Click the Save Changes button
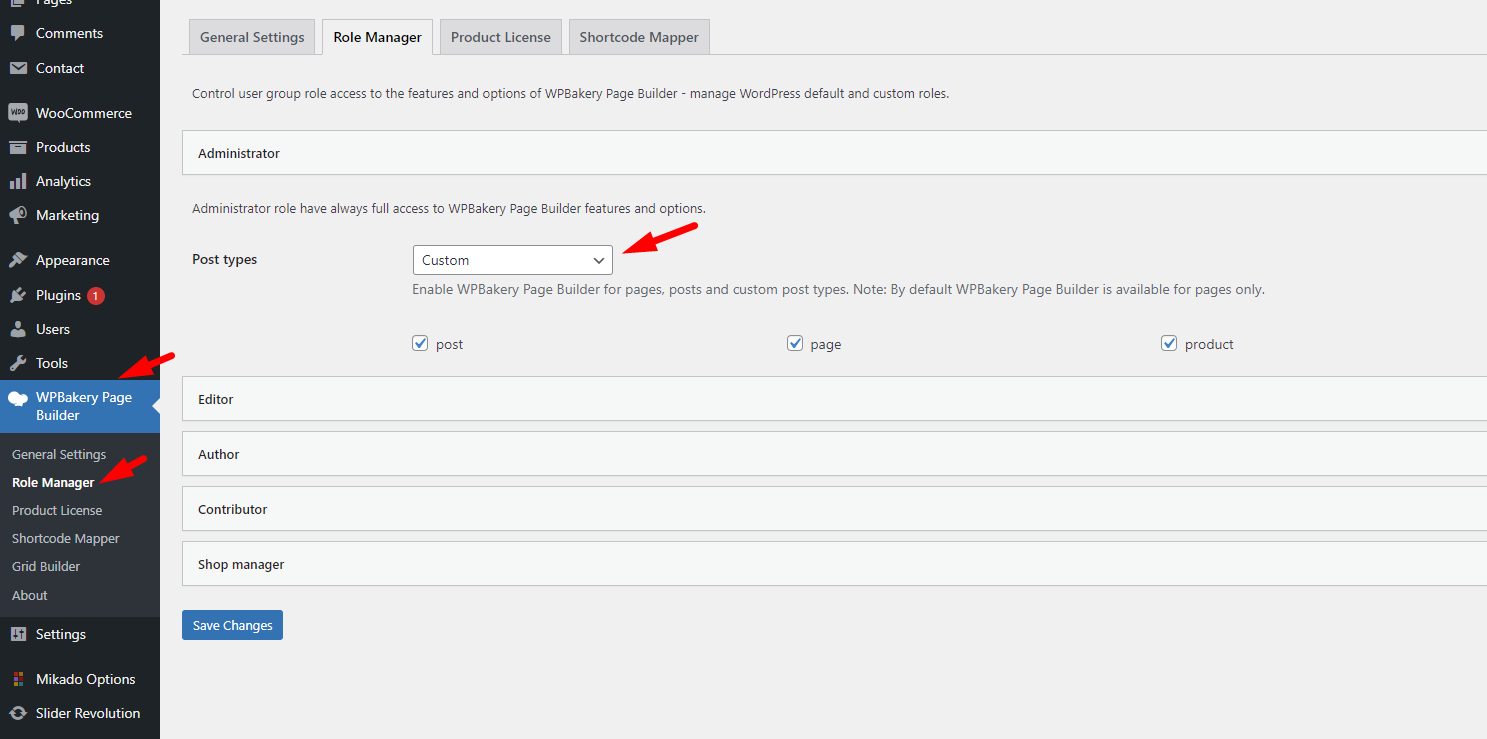The image size is (1487, 739). point(232,625)
